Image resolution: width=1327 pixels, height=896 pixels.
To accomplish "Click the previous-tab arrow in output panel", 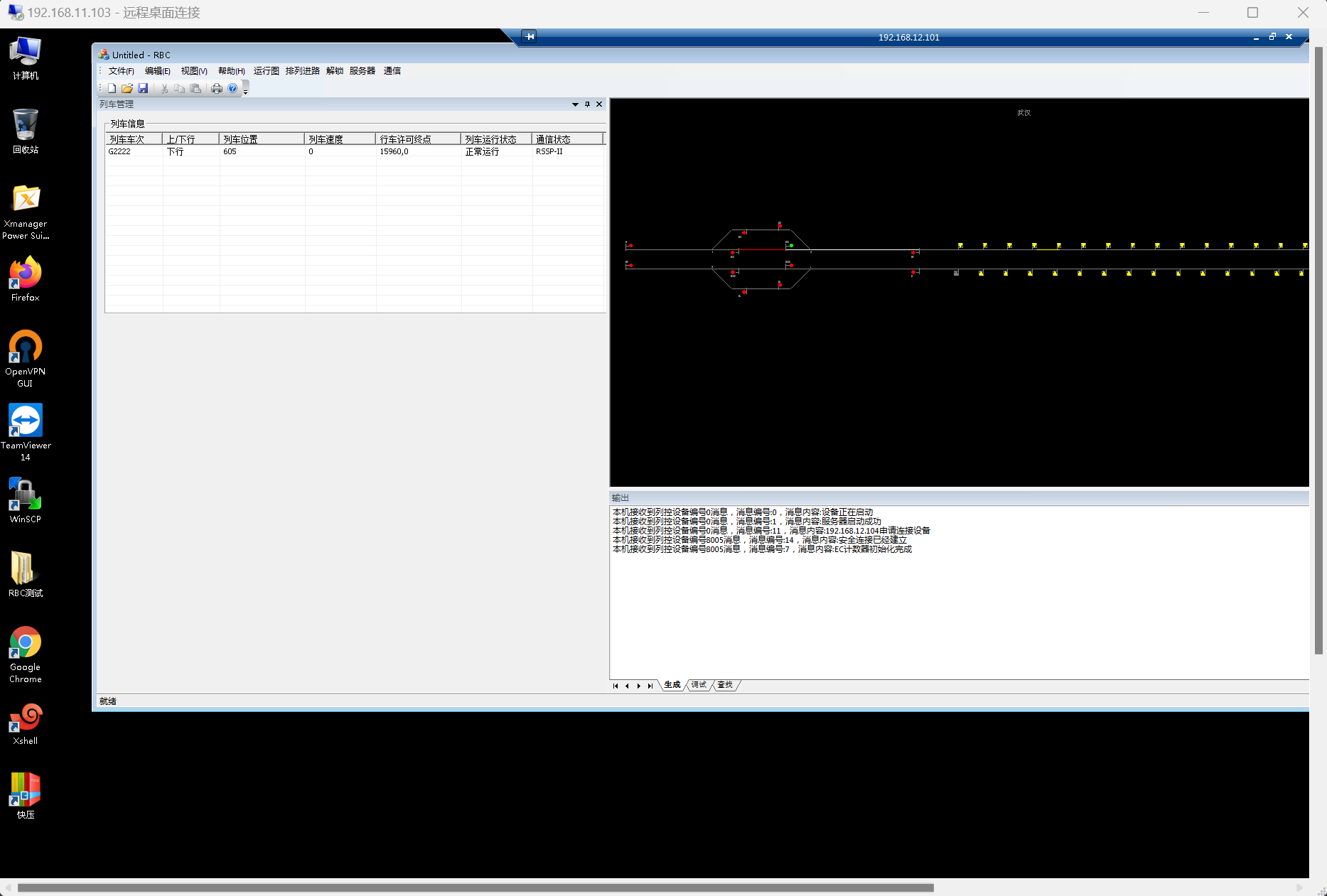I will 627,686.
